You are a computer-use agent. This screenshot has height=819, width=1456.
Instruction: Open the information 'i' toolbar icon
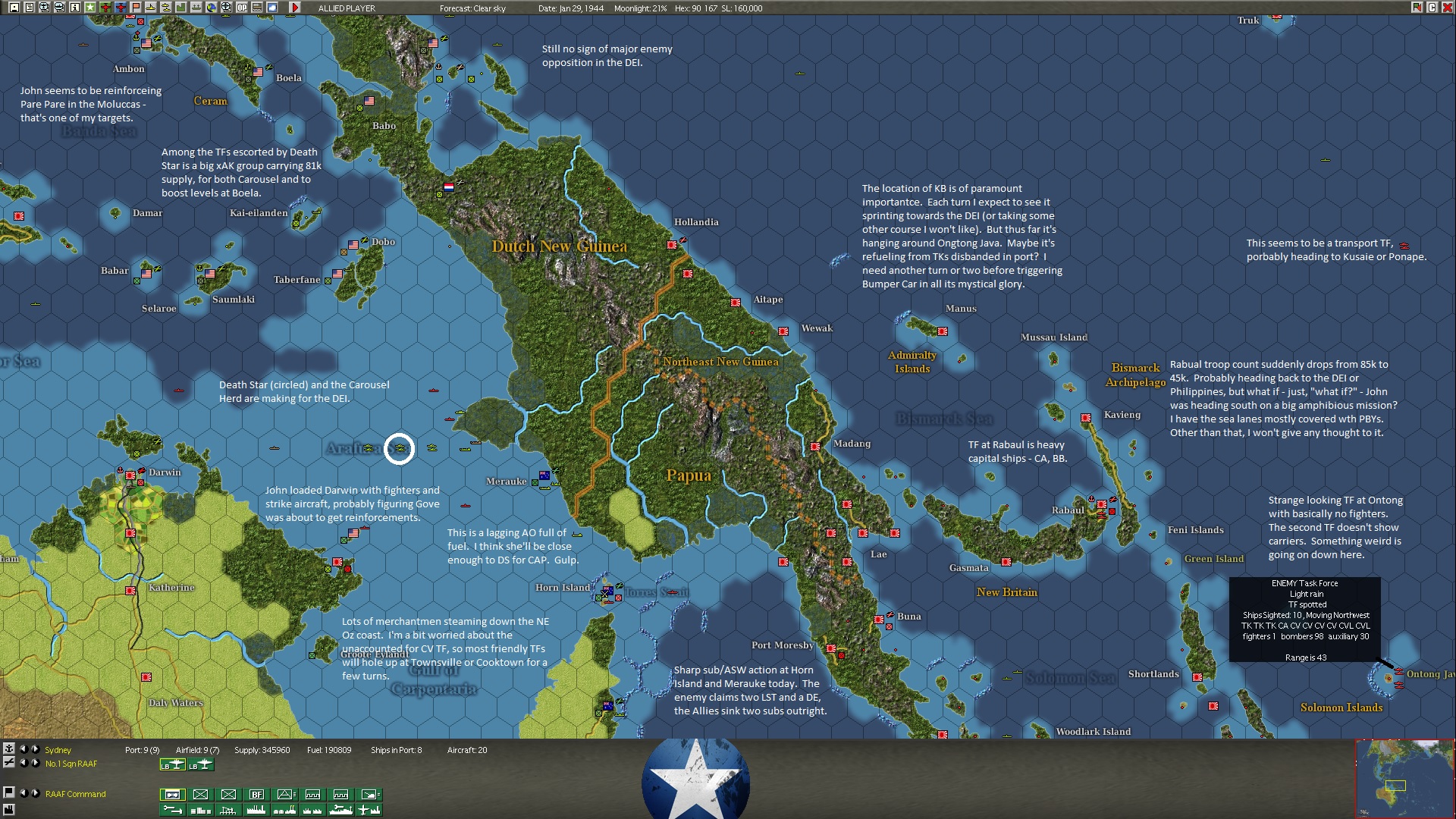click(75, 8)
